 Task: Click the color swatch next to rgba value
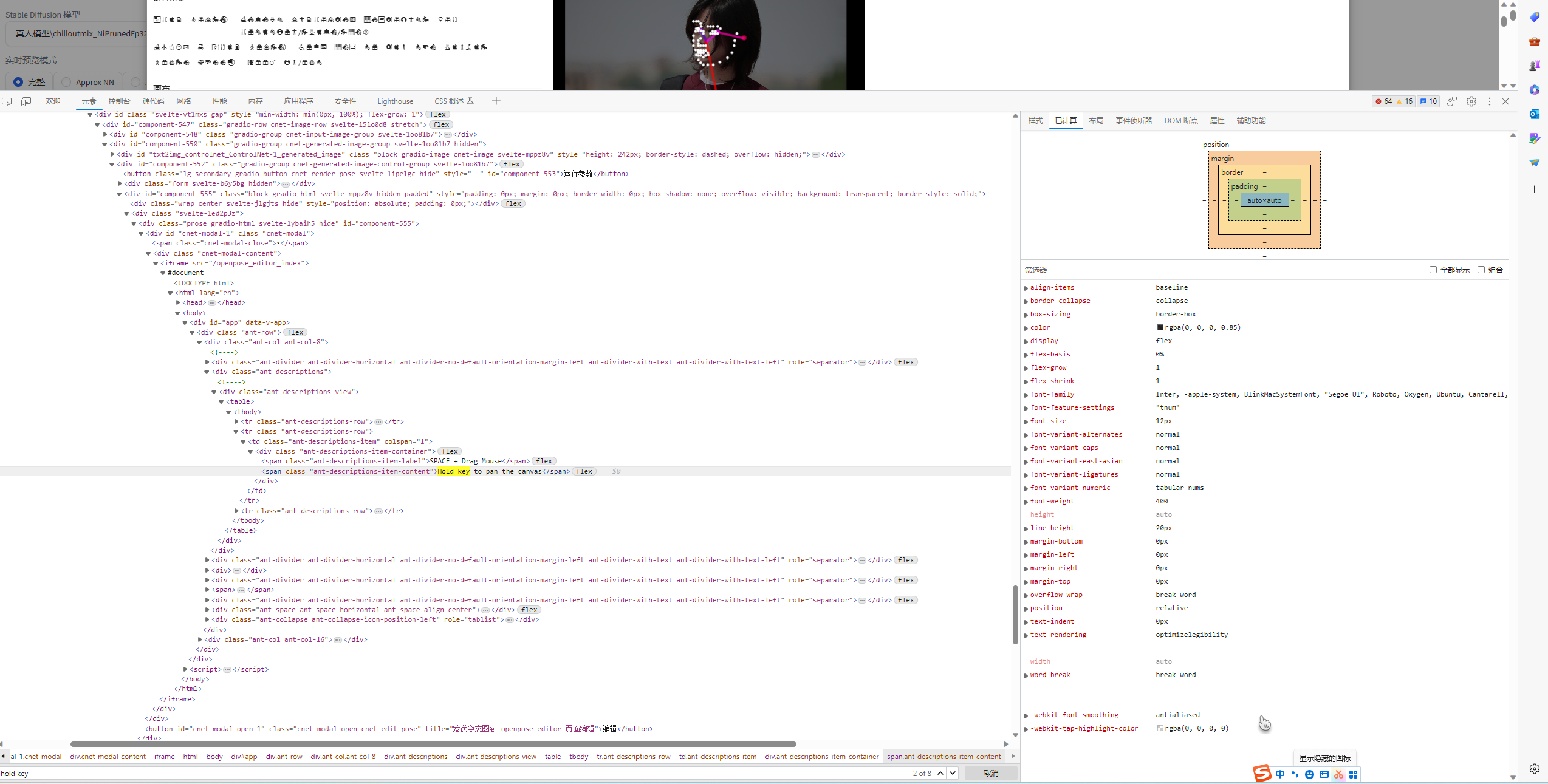1160,327
